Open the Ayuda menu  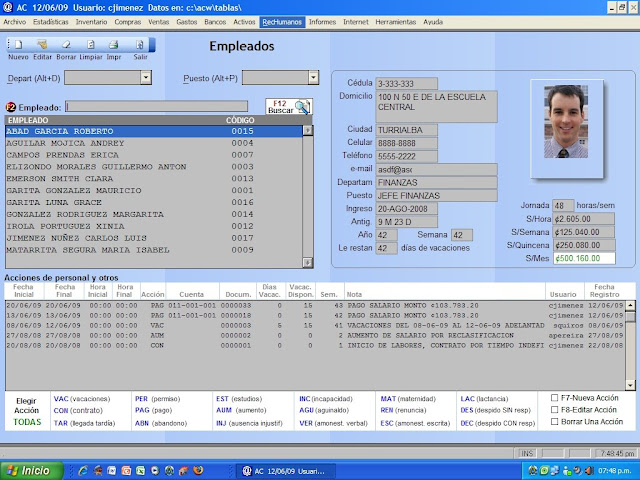[433, 22]
